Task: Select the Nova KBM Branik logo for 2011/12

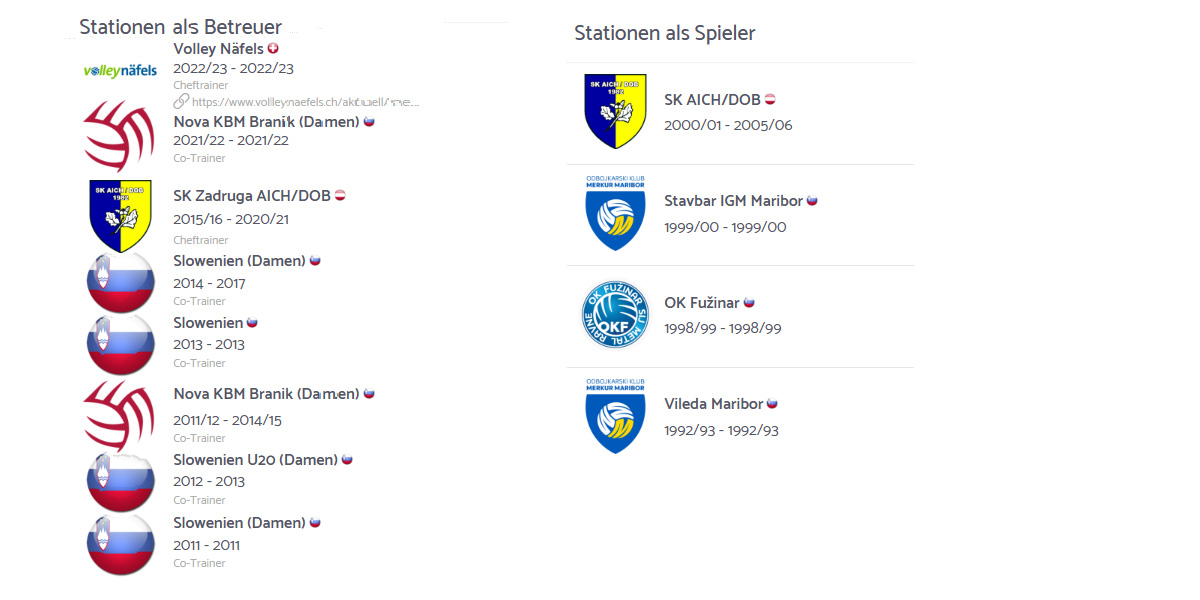Action: [120, 415]
